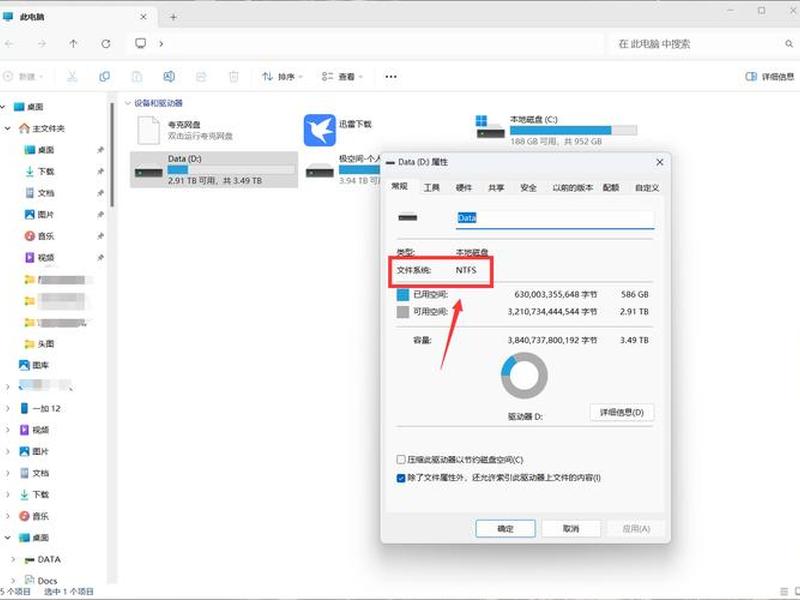The width and height of the screenshot is (800, 600).
Task: Switch to the 自定义 tab
Action: 647,188
